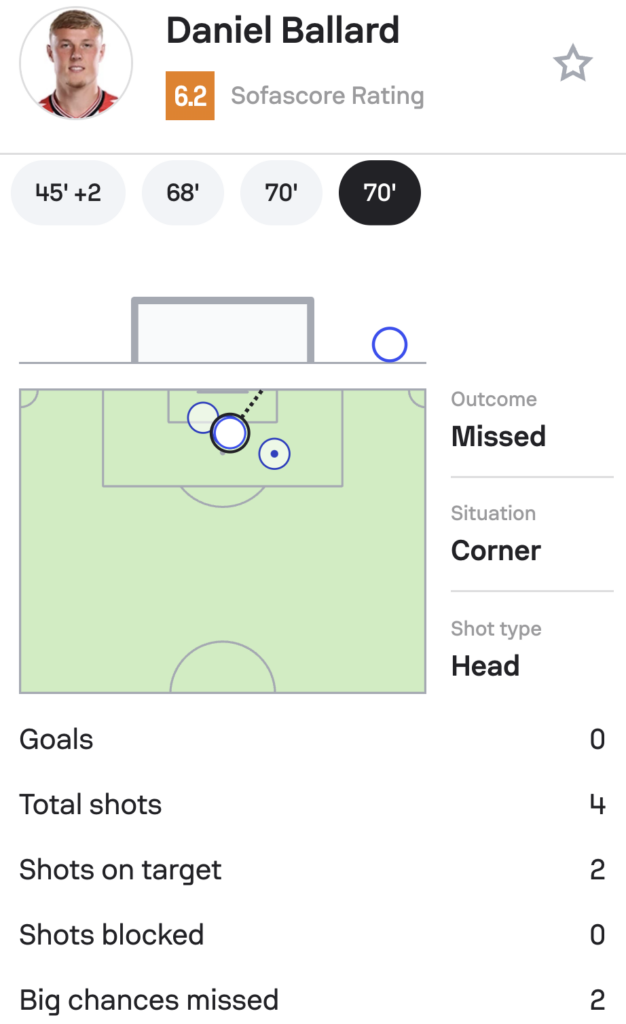Screen dimensions: 626x1024
Task: Click the orange 6.2 rating badge
Action: click(x=190, y=96)
